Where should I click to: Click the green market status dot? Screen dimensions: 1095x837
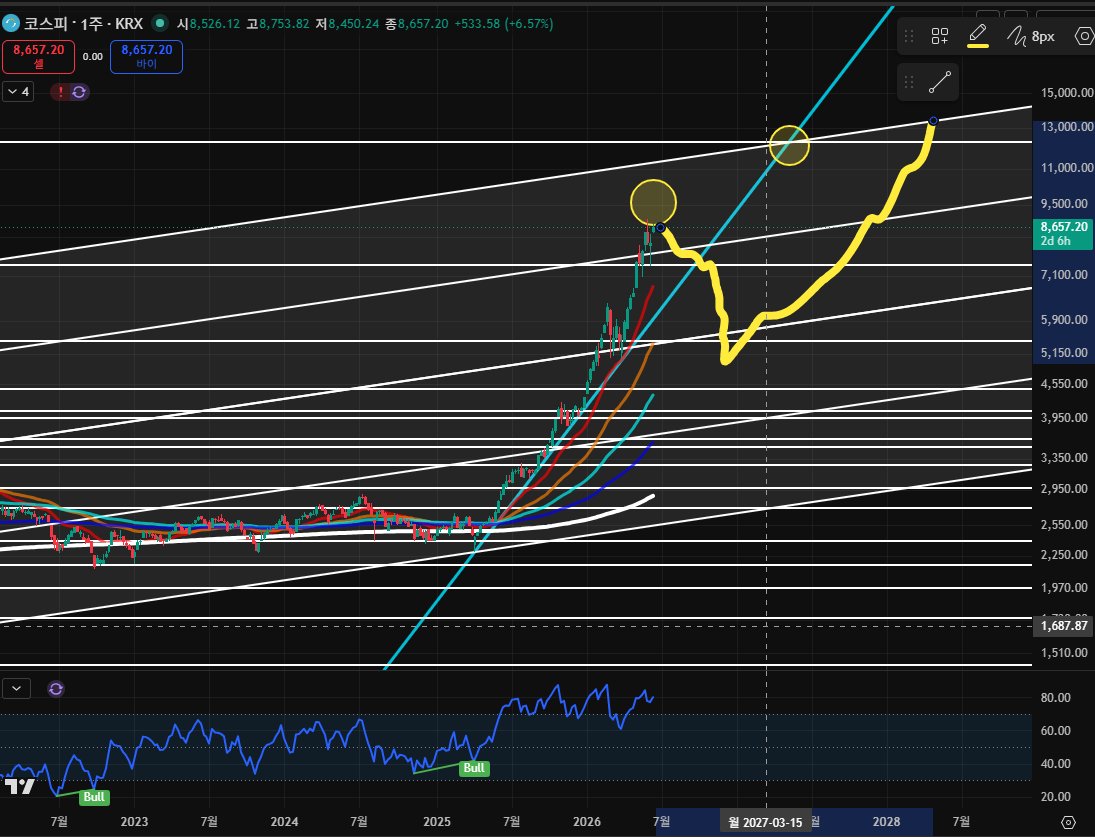coord(160,24)
